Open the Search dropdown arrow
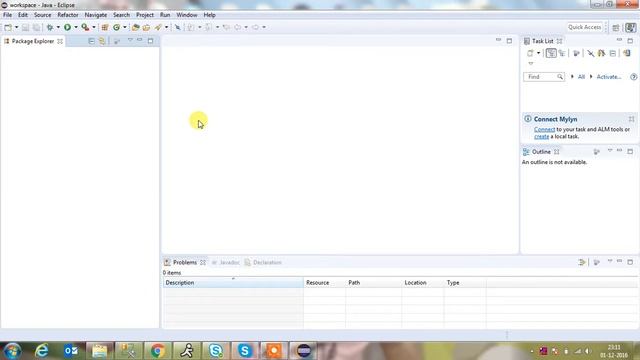640x360 pixels. 166,27
